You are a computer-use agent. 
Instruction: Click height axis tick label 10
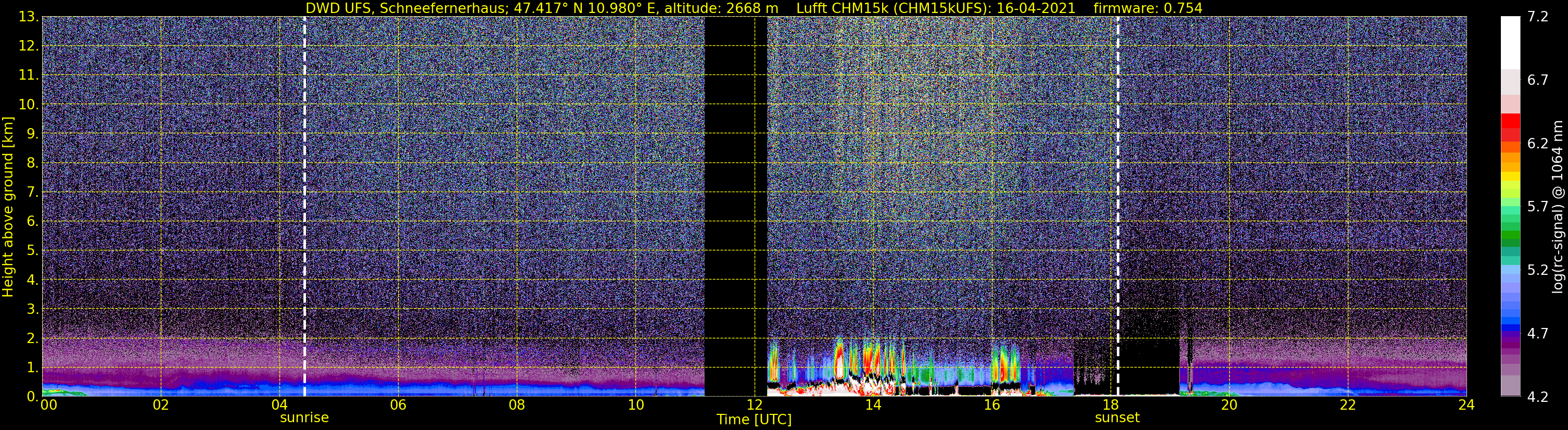coord(29,104)
